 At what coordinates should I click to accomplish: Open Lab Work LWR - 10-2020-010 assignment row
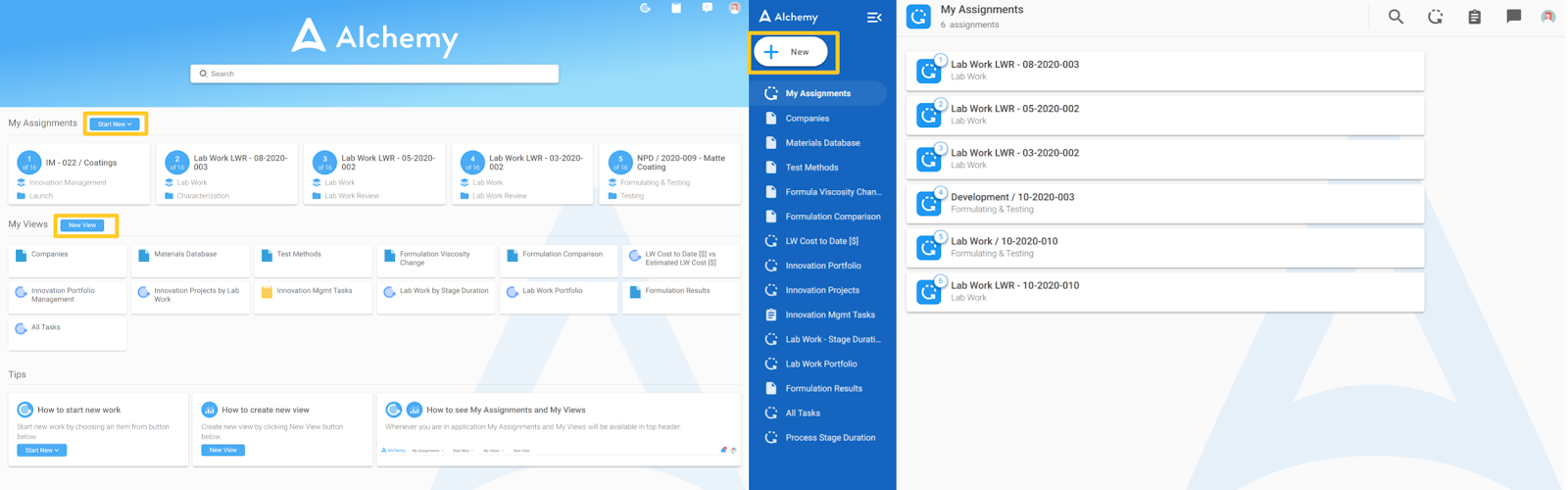pos(1165,291)
